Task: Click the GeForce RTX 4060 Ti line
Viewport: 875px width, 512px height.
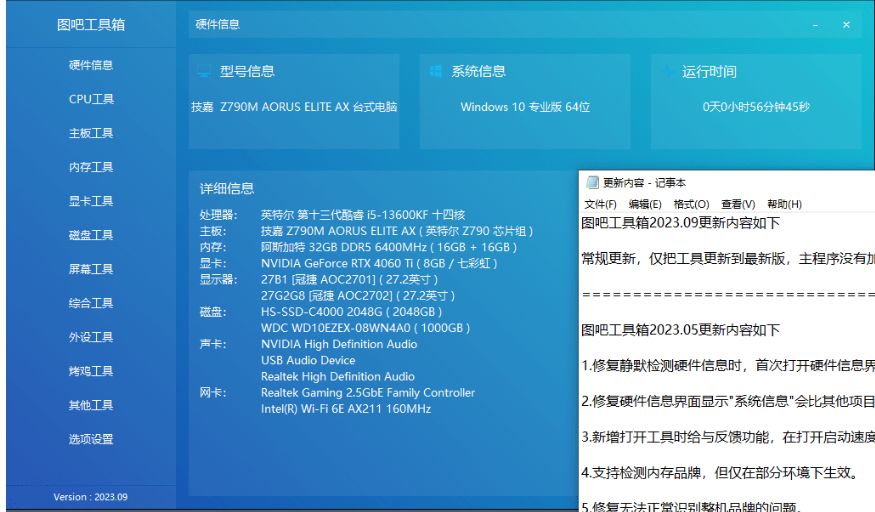Action: [379, 263]
